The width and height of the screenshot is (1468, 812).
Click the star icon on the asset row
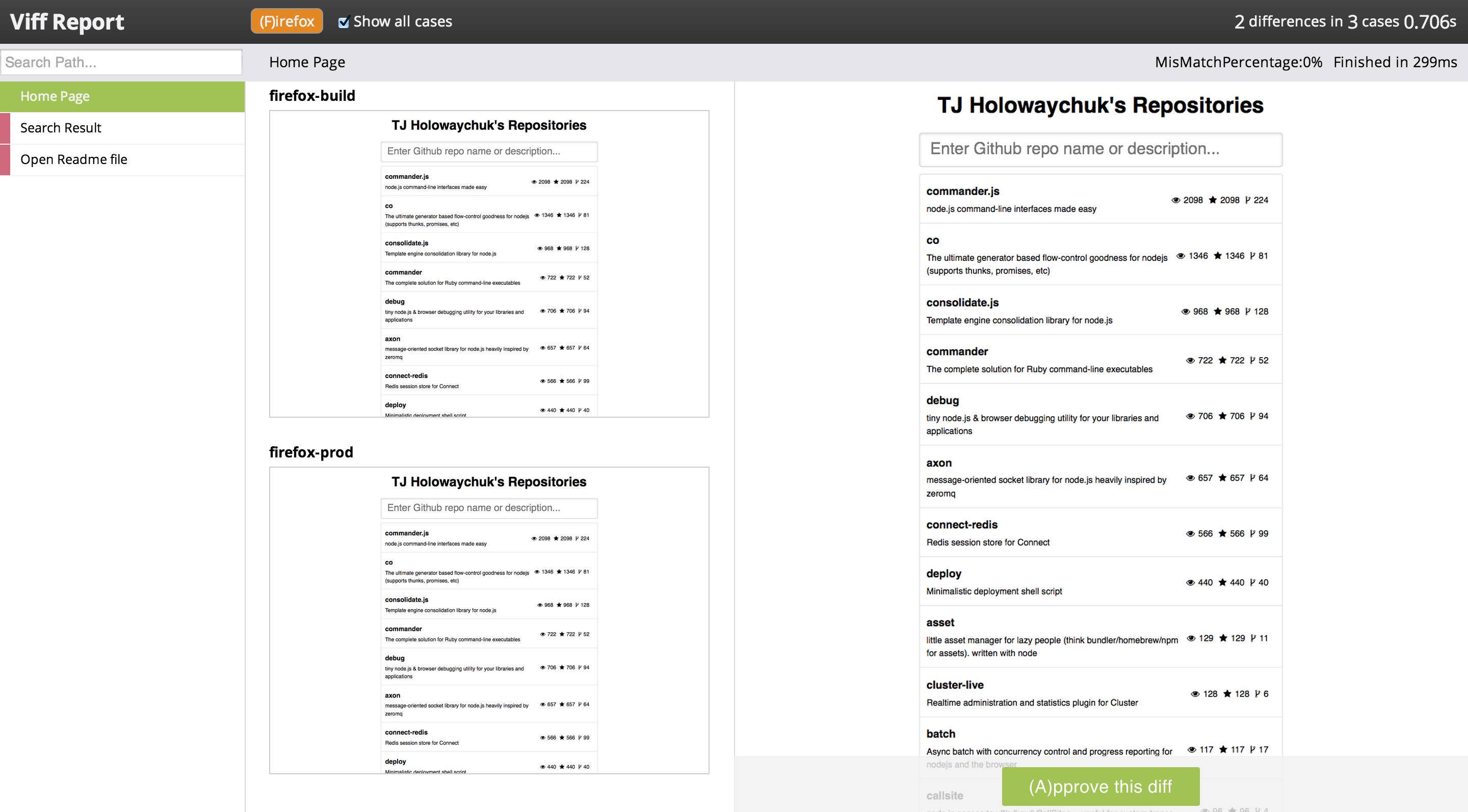point(1223,638)
